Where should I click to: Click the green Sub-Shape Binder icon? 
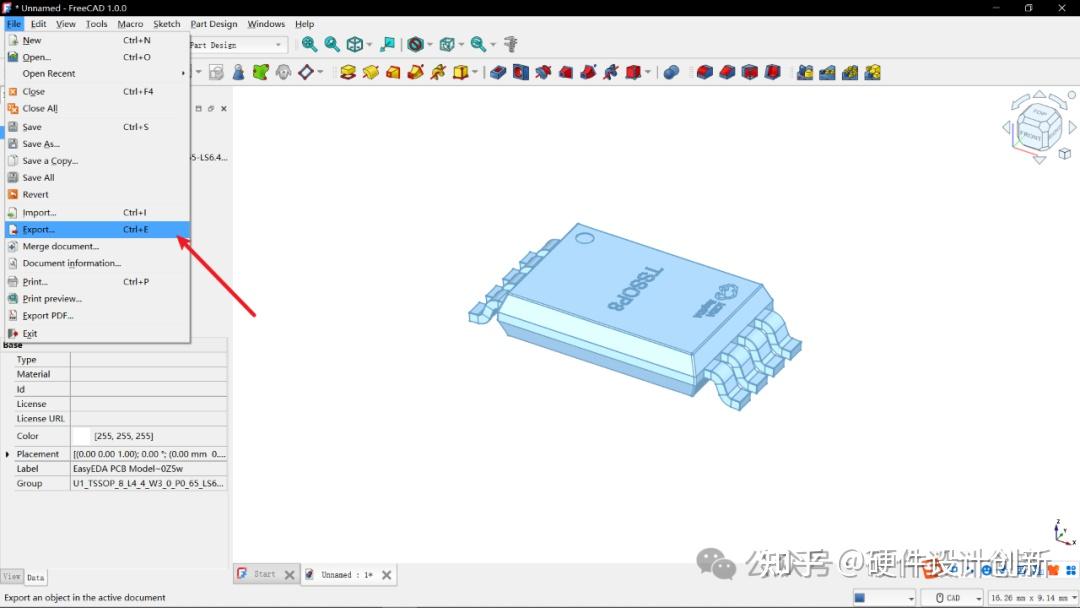coord(260,72)
